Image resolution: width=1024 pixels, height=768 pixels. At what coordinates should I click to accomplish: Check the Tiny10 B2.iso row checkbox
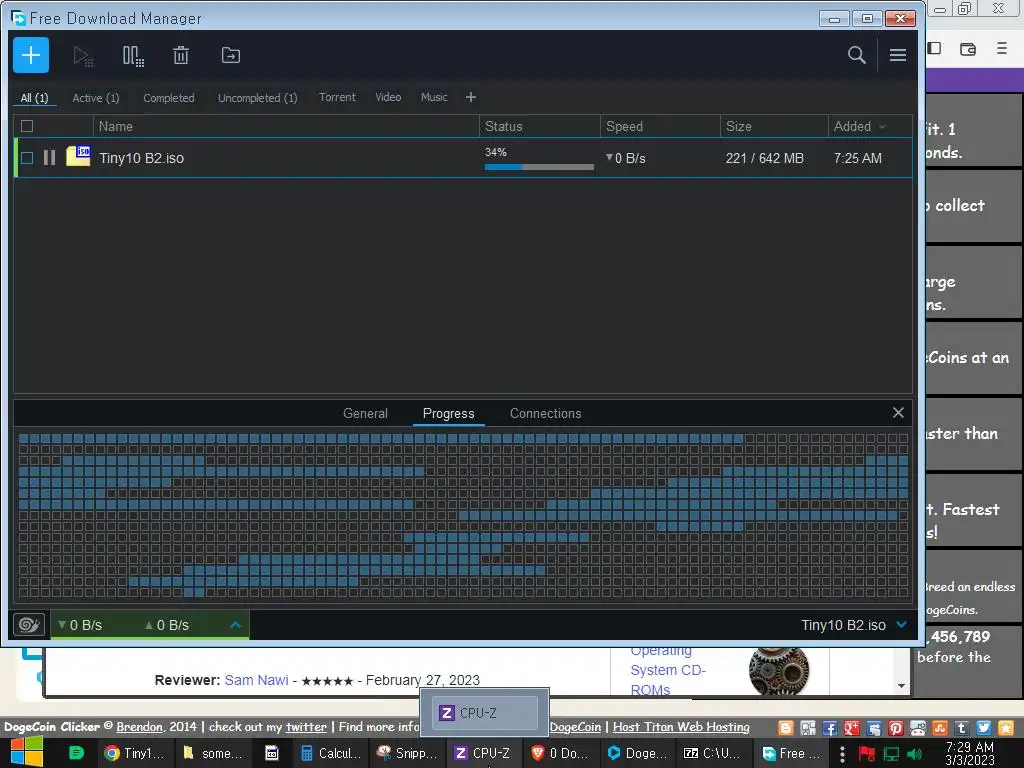(27, 157)
